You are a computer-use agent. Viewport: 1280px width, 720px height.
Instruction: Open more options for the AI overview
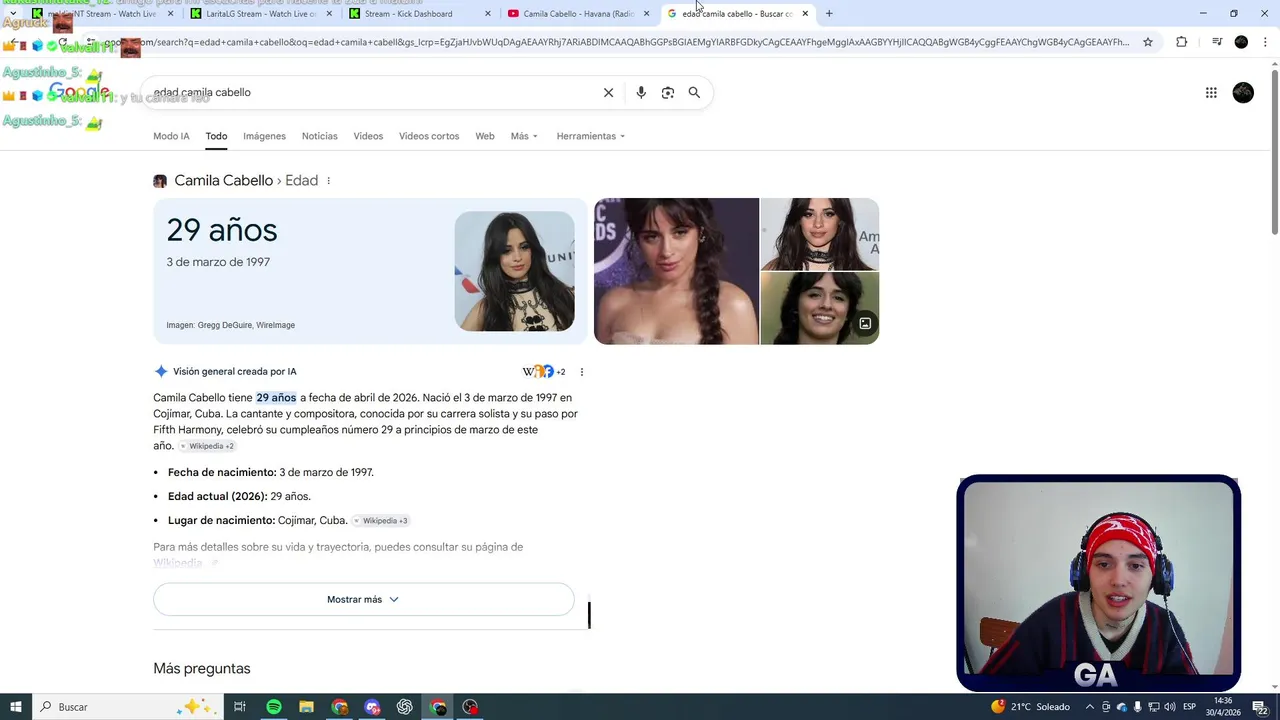pos(581,372)
